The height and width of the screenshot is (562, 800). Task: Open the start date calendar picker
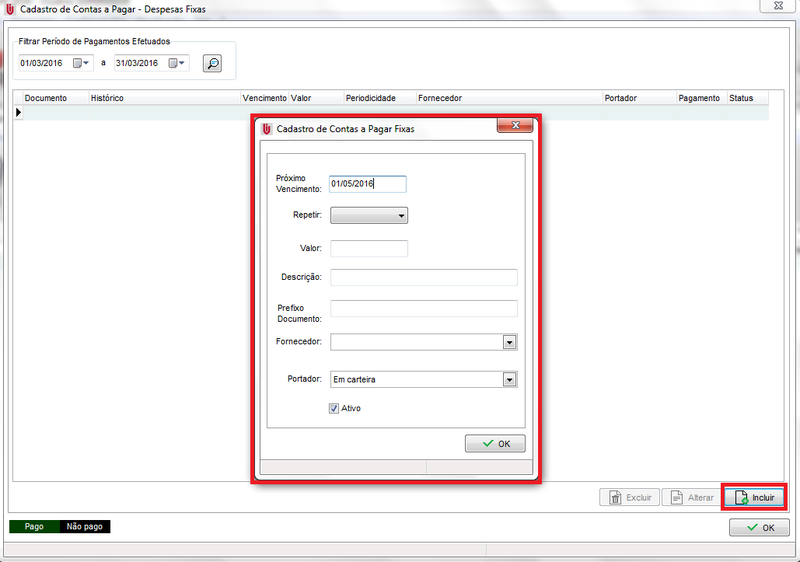coord(82,63)
